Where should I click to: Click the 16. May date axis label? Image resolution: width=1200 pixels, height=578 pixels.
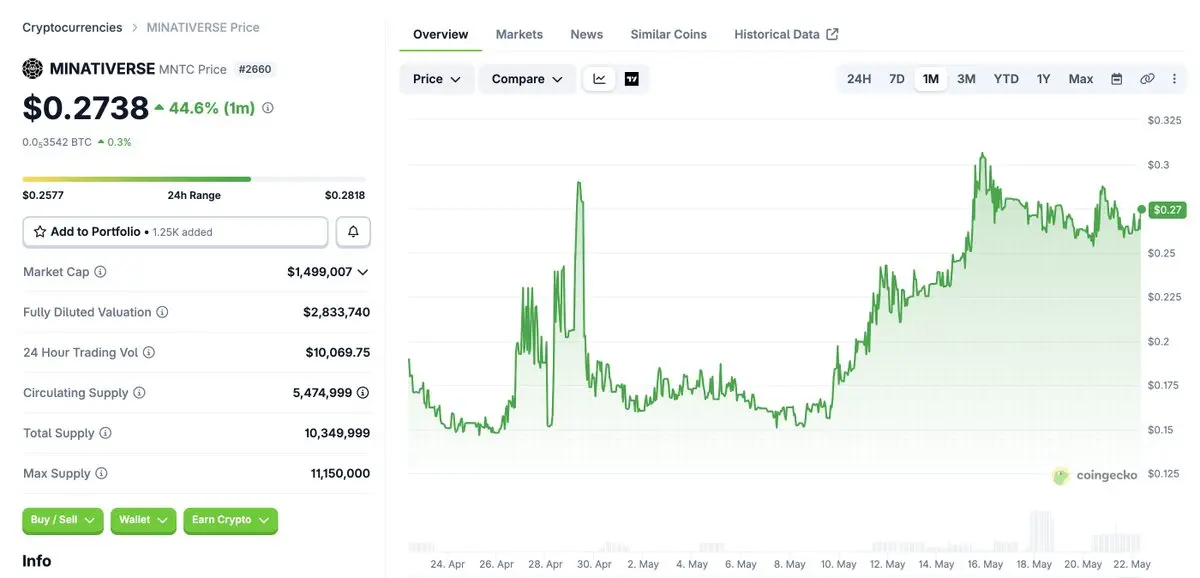[x=986, y=564]
